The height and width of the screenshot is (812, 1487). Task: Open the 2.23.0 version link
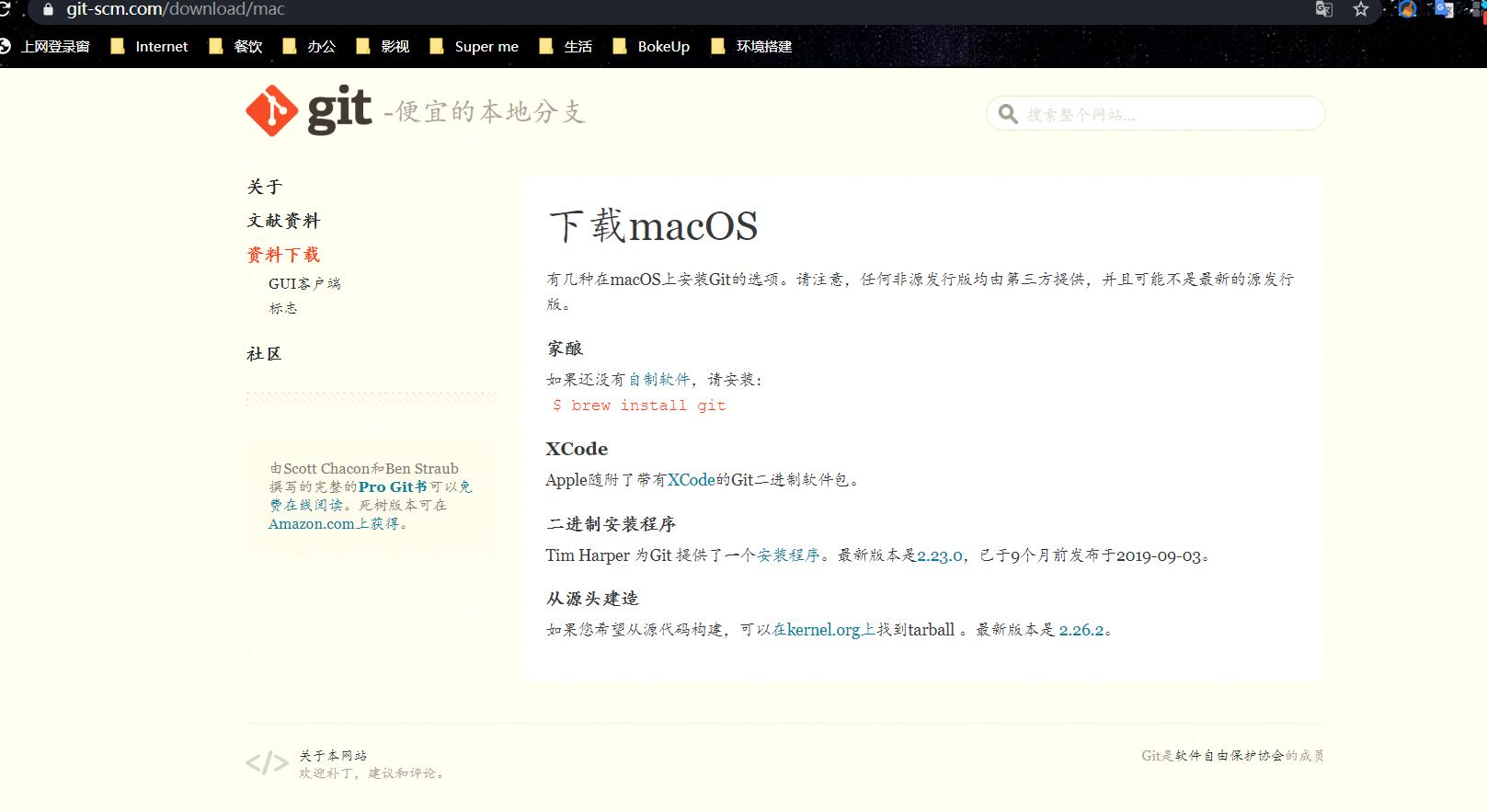[x=940, y=555]
